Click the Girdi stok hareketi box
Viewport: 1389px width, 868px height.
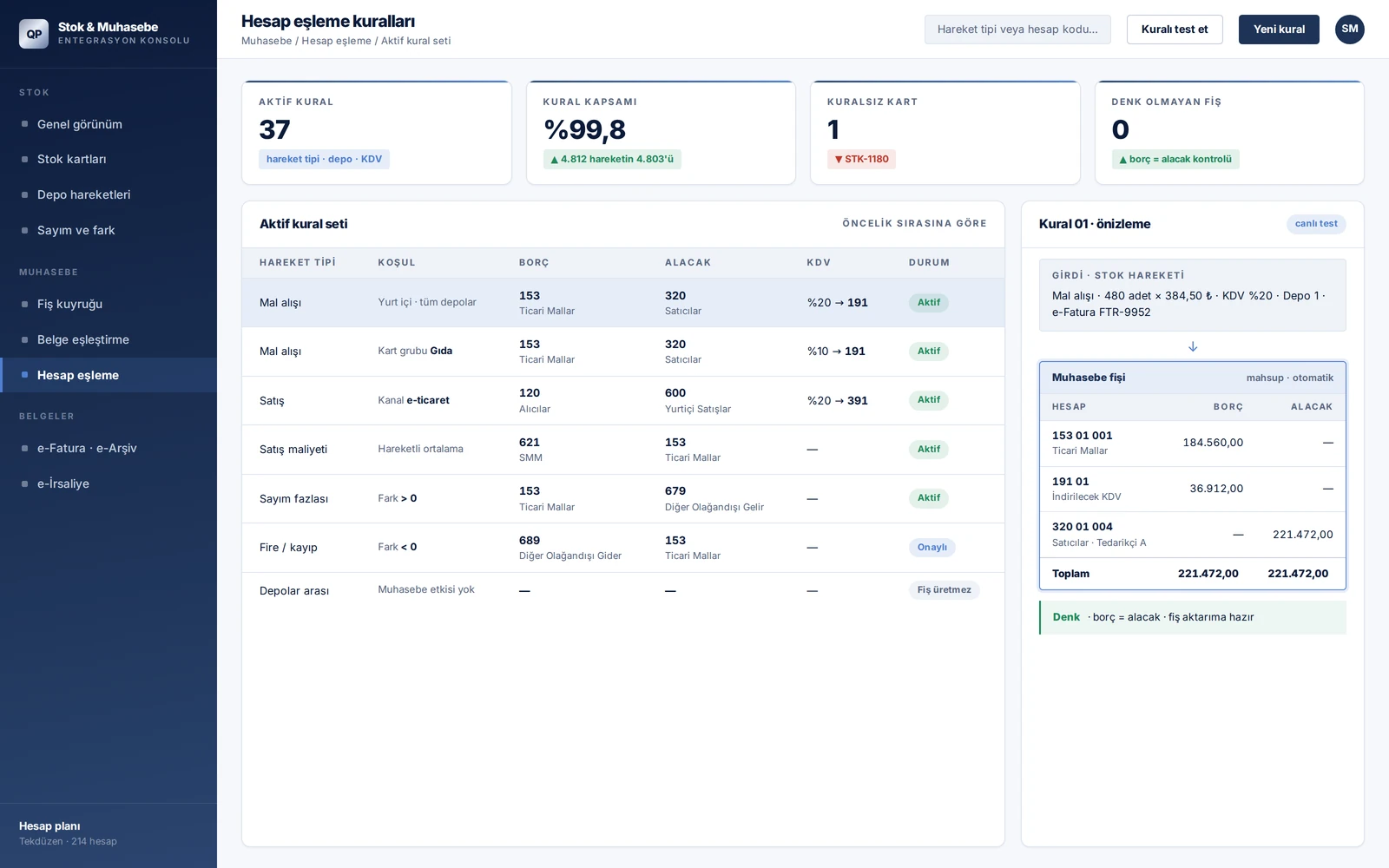coord(1193,295)
